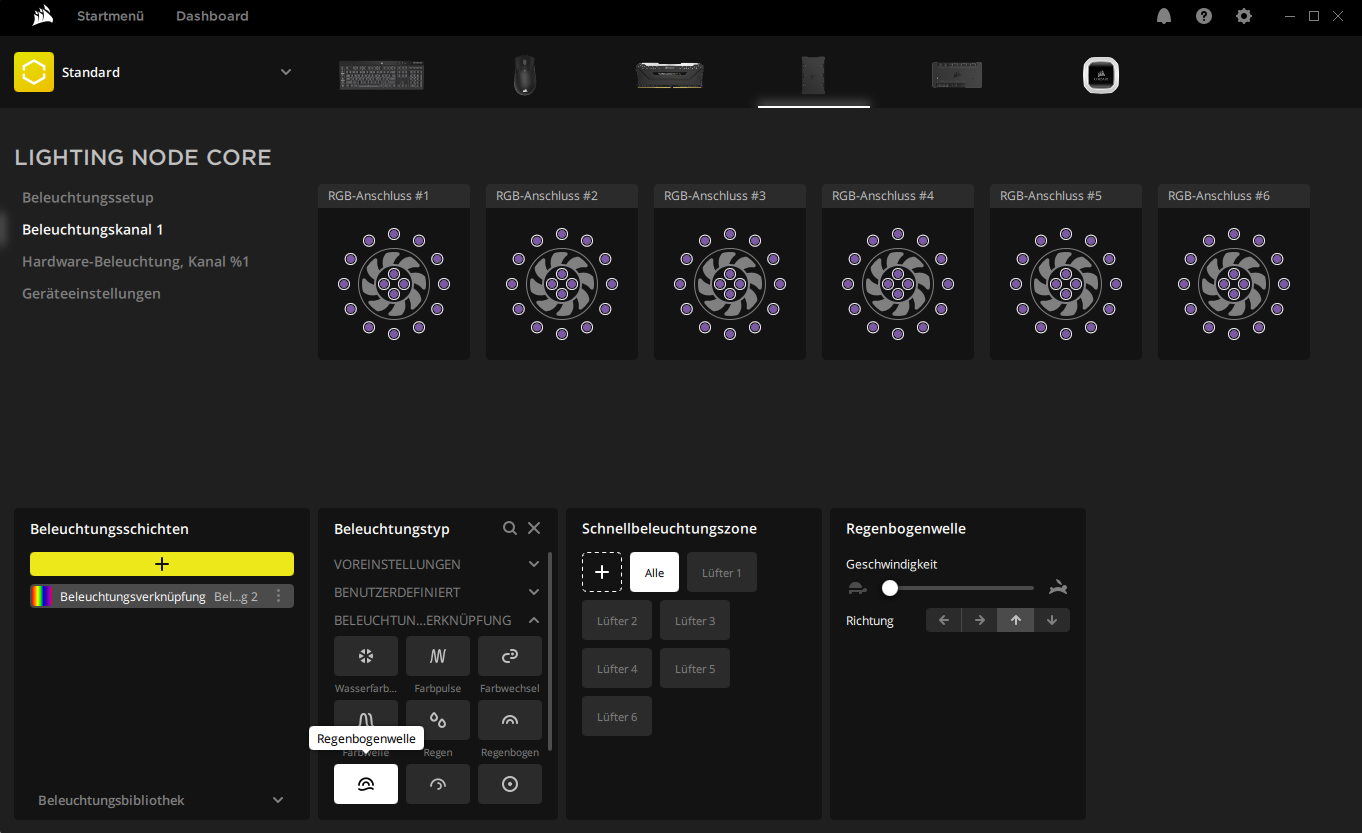Open settings gear icon

coord(1244,16)
